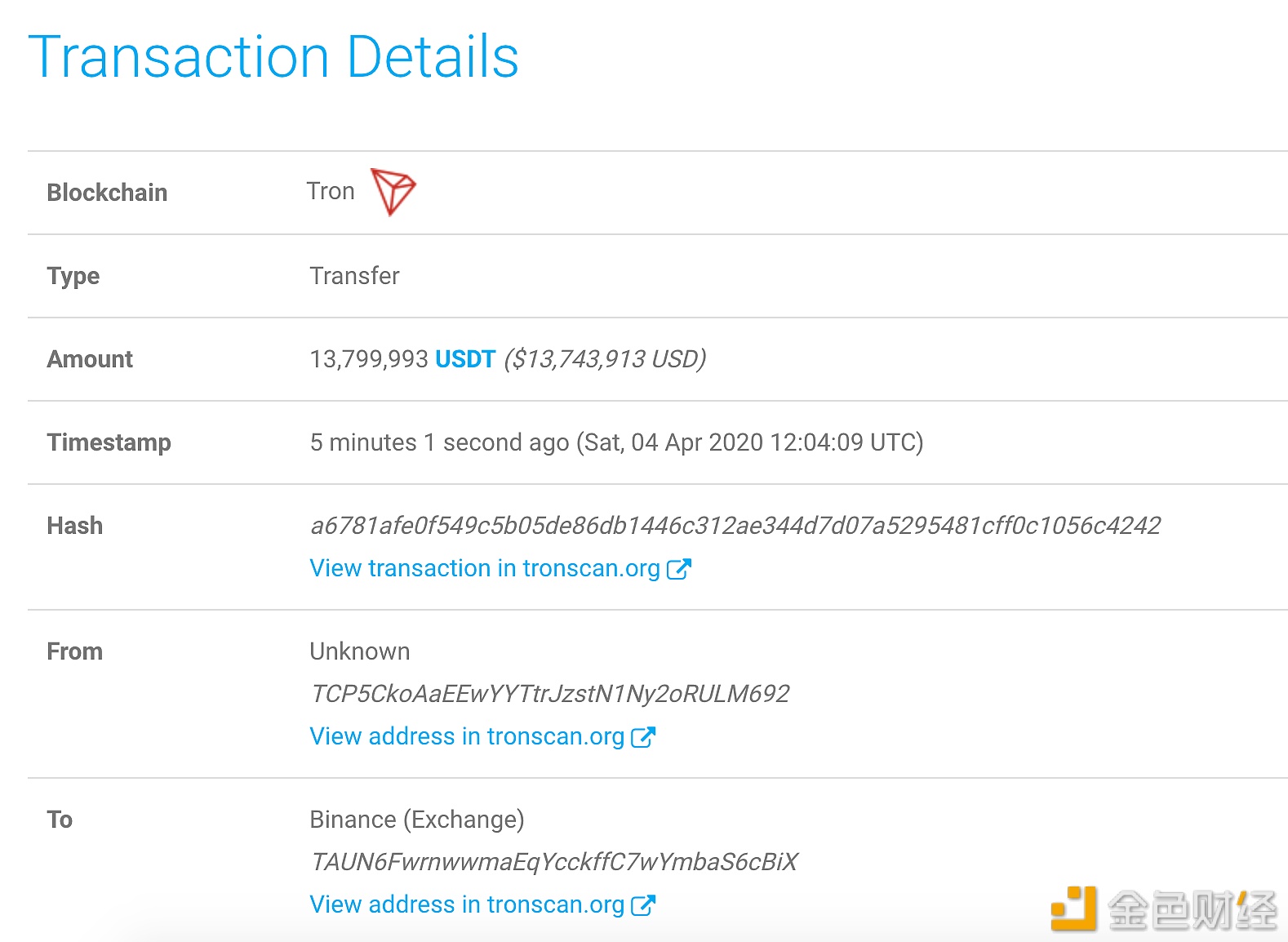Click the red Tron logo icon
Viewport: 1288px width, 942px height.
(393, 192)
